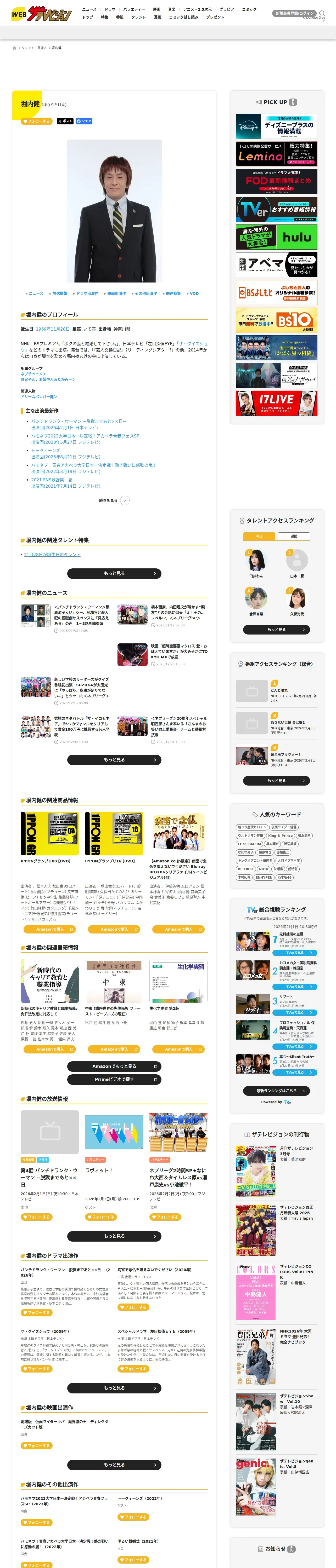
Task: Click もっと見る under 堀内健のニュース
Action: click(114, 760)
